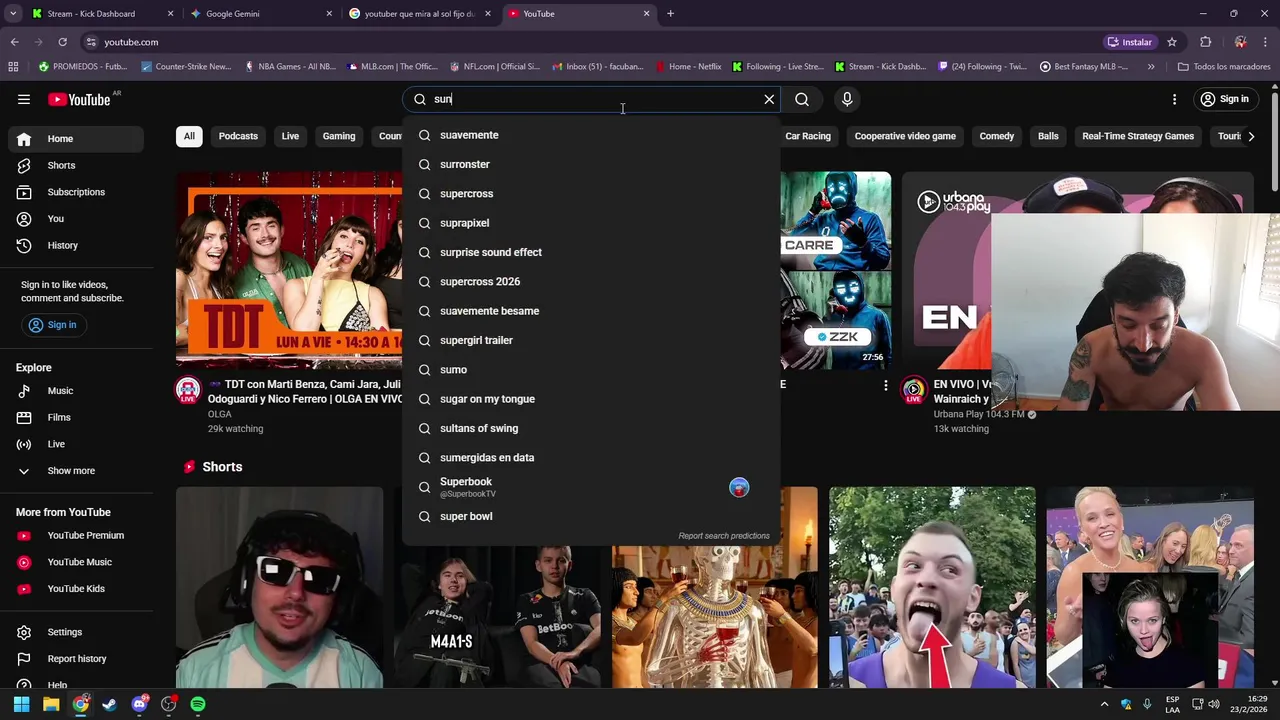The height and width of the screenshot is (720, 1280).
Task: Open a new browser tab
Action: 670,14
